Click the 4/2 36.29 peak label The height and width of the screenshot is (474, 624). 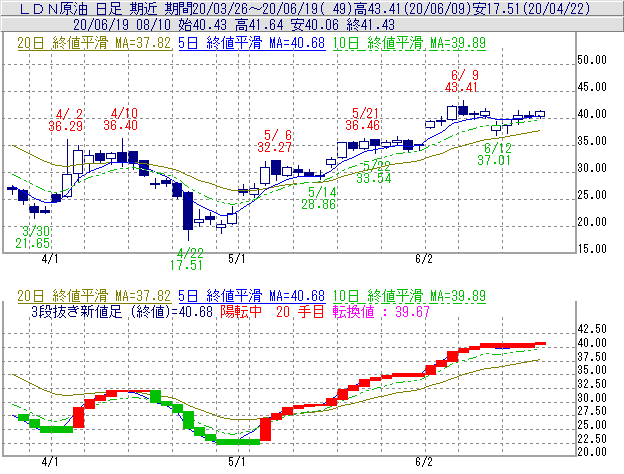pos(66,120)
